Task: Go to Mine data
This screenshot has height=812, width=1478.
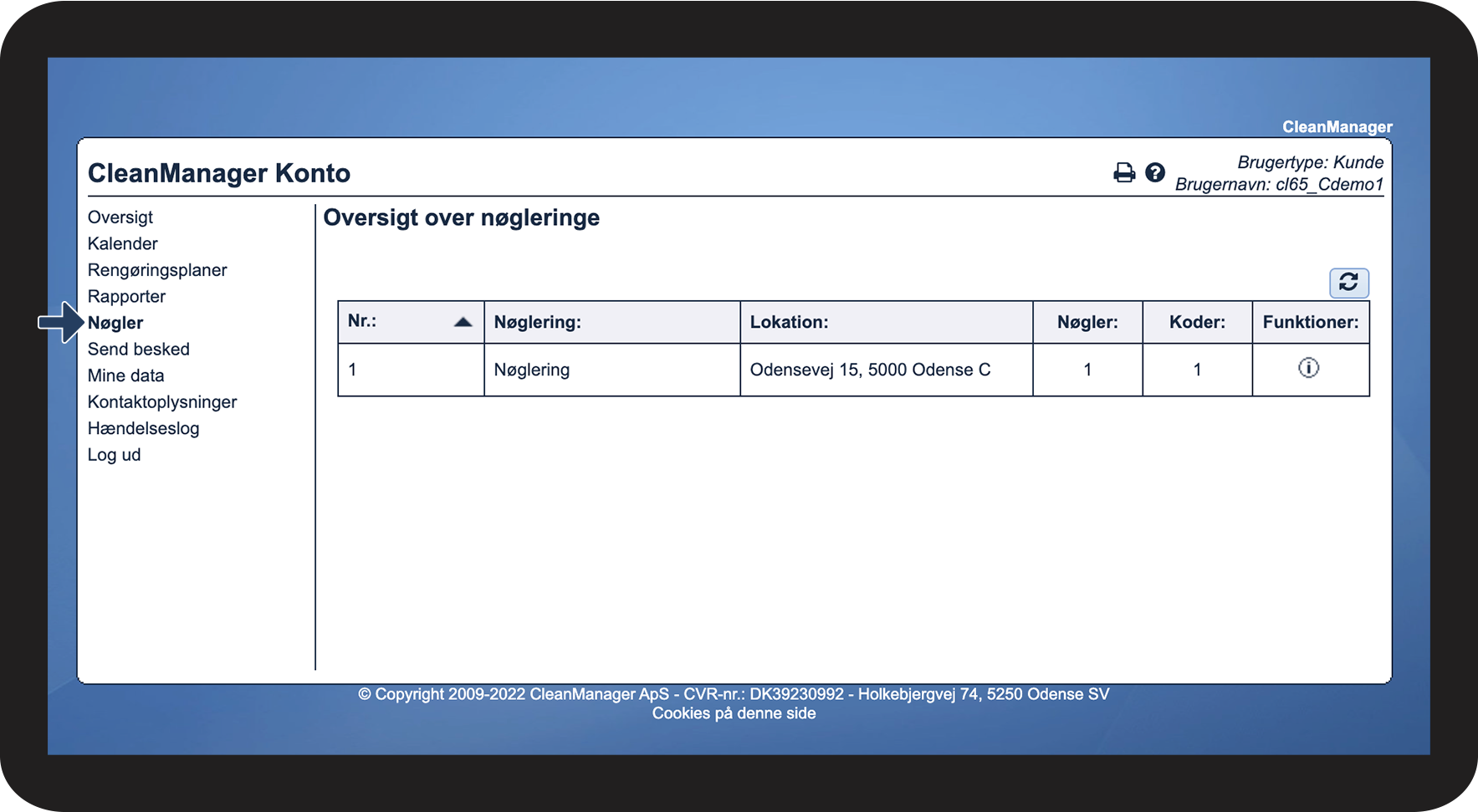Action: [x=126, y=375]
